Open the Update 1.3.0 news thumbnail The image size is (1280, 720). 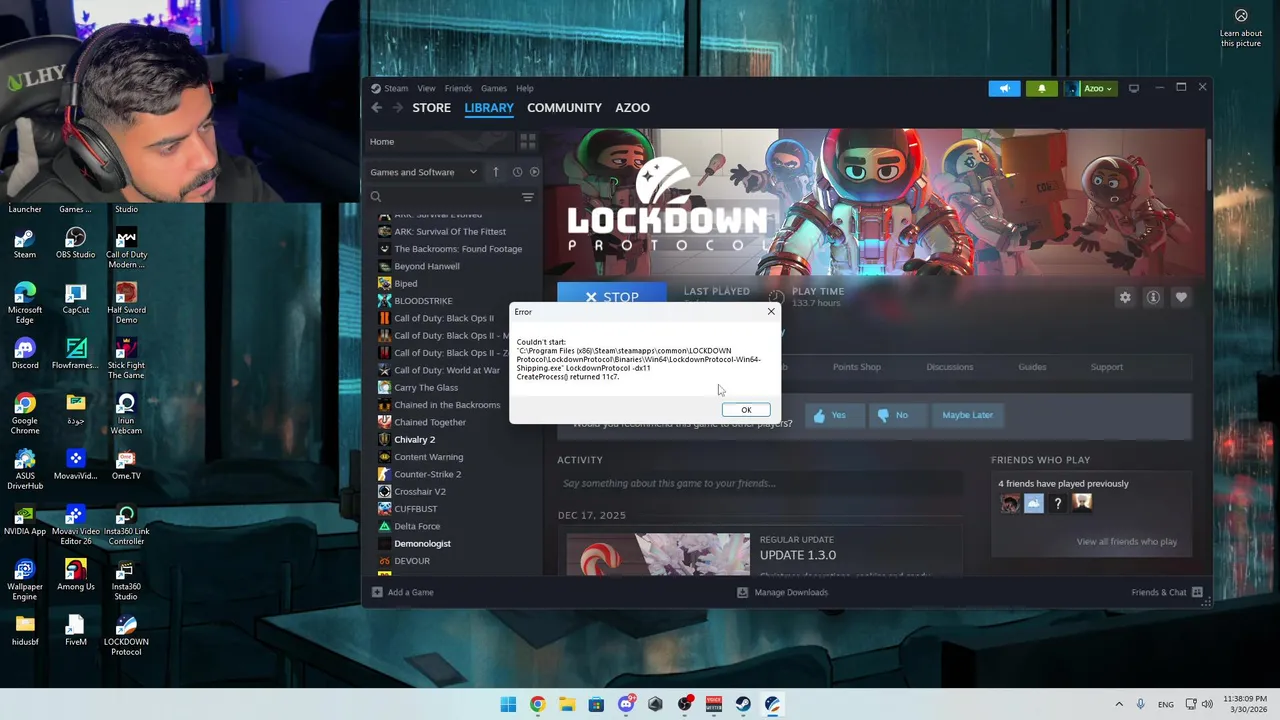point(658,554)
